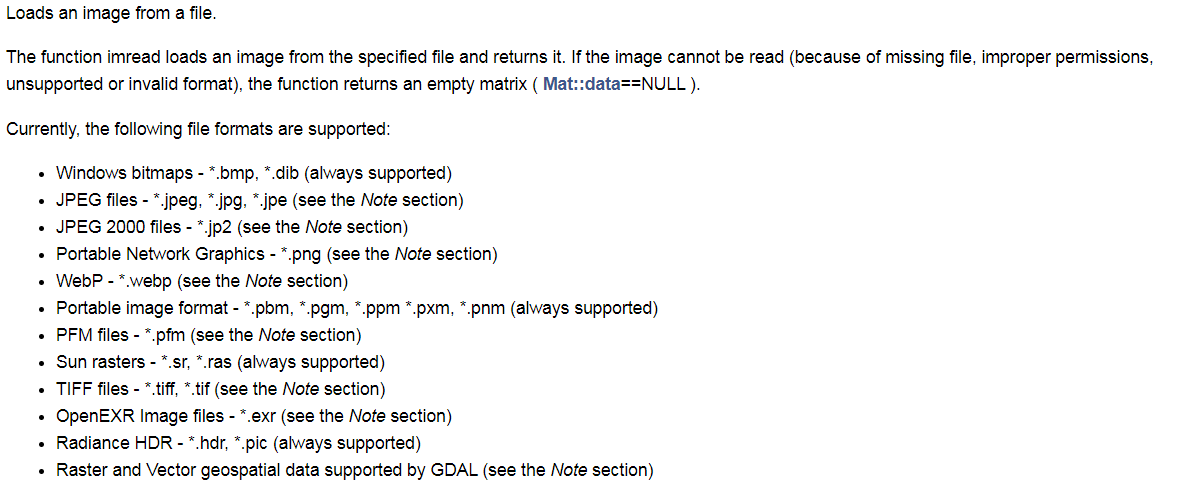This screenshot has width=1177, height=489.
Task: Select the Radiance HDR list entry
Action: [x=238, y=443]
